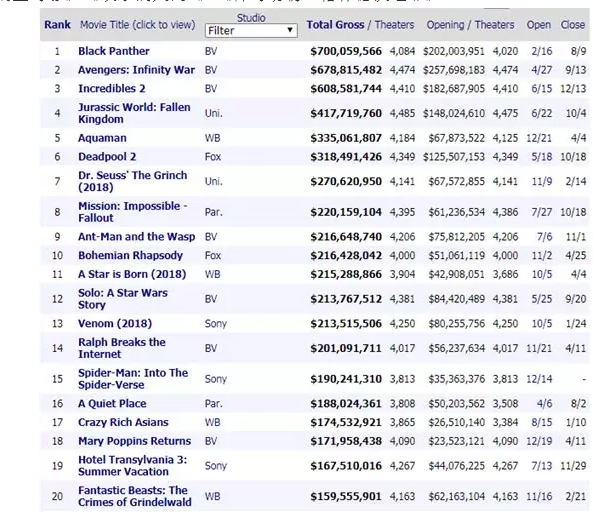Select Uni. studio in Jurassic World row
Image resolution: width=615 pixels, height=520 pixels.
(214, 113)
